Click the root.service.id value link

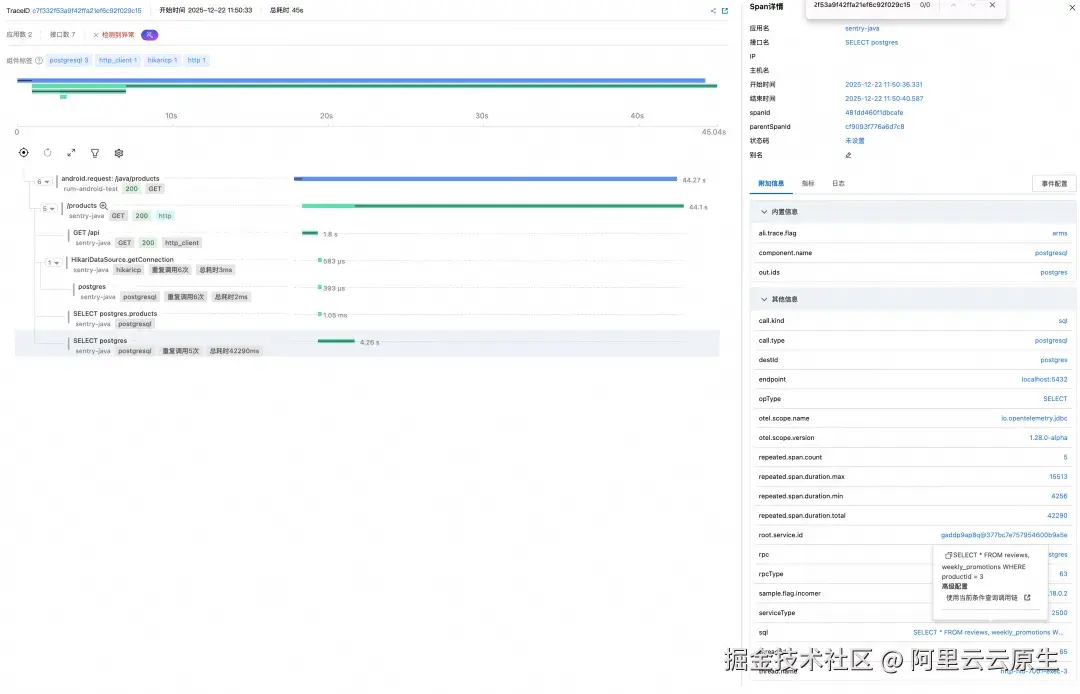[x=1004, y=536]
